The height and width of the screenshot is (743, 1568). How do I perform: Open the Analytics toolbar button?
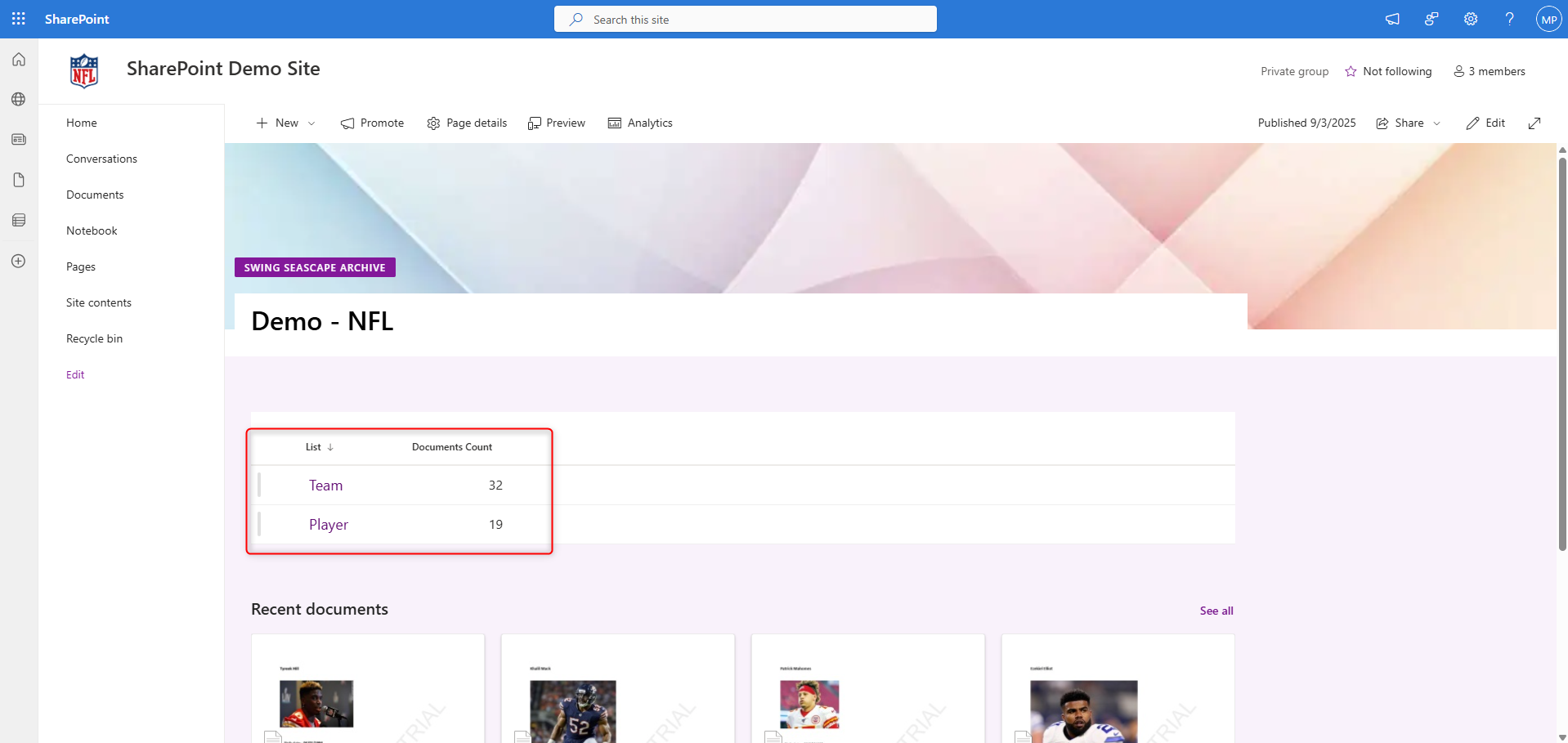(640, 123)
